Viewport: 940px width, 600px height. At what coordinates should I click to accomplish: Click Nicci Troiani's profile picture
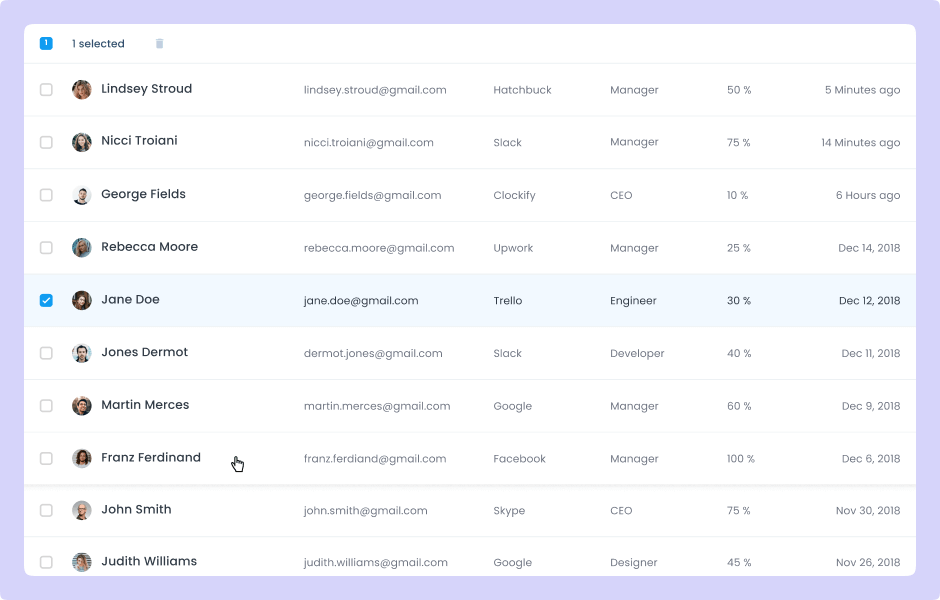click(x=82, y=142)
